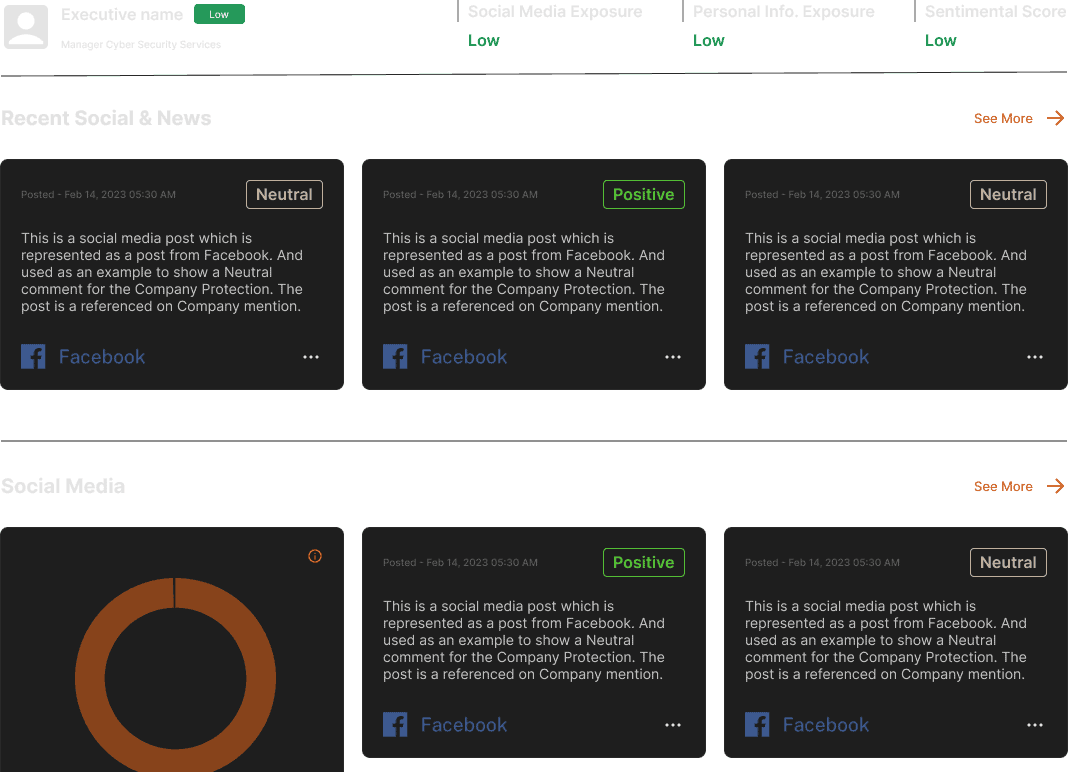Image resolution: width=1068 pixels, height=772 pixels.
Task: Click the Facebook link text on first card
Action: (102, 356)
